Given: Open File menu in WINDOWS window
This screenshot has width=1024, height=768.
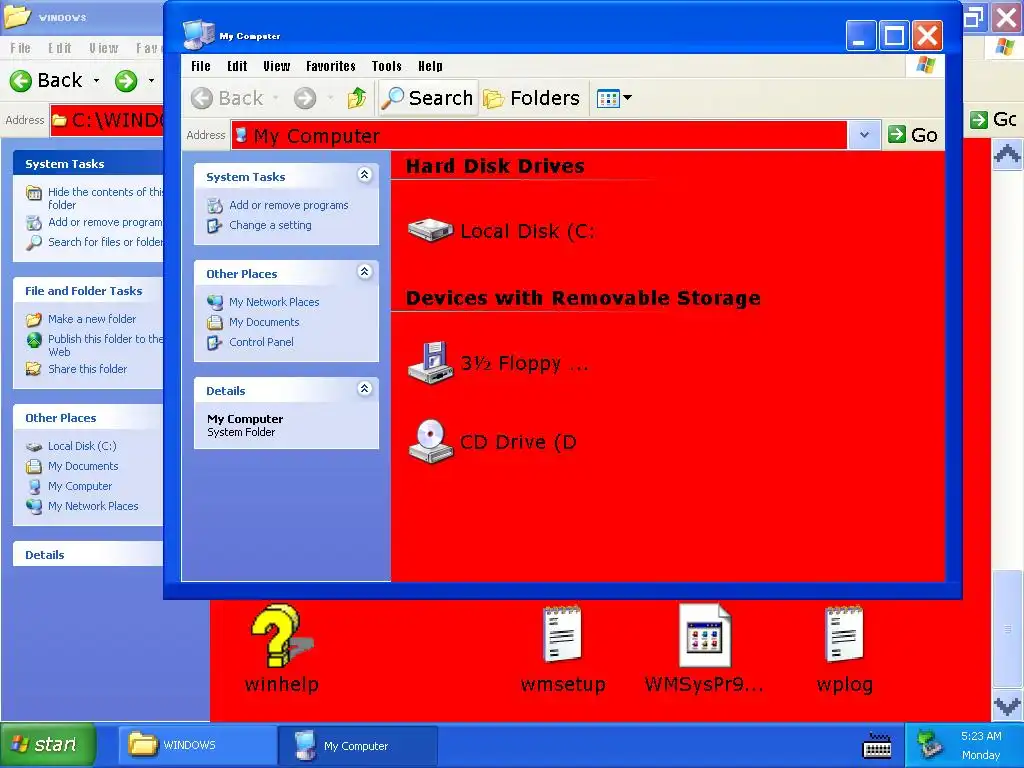Looking at the screenshot, I should tap(20, 48).
